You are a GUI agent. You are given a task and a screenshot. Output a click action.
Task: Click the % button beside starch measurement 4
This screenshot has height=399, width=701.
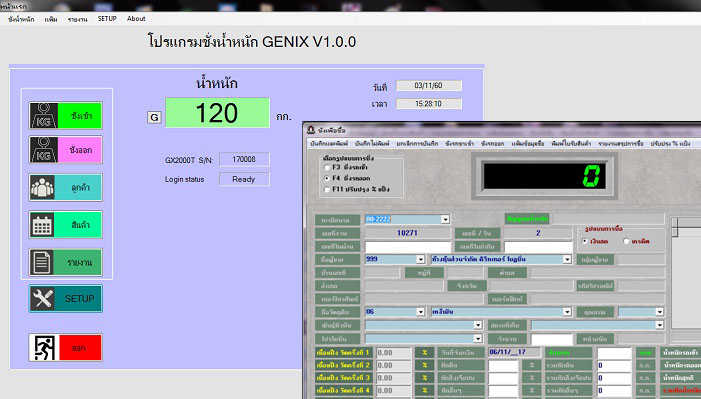[424, 391]
